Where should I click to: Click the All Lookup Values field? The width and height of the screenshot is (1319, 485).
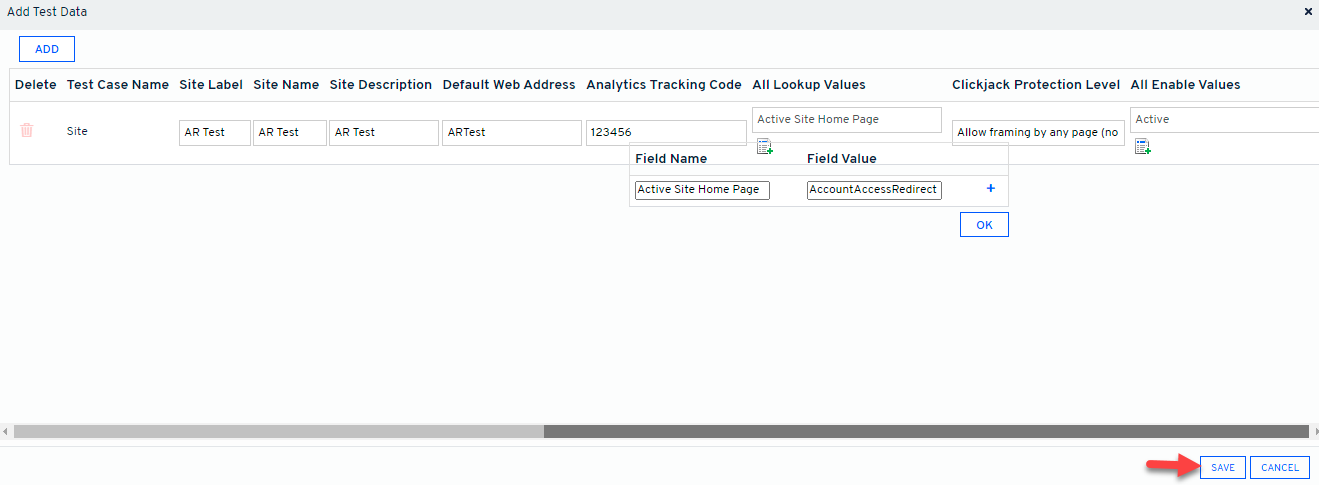(x=846, y=120)
